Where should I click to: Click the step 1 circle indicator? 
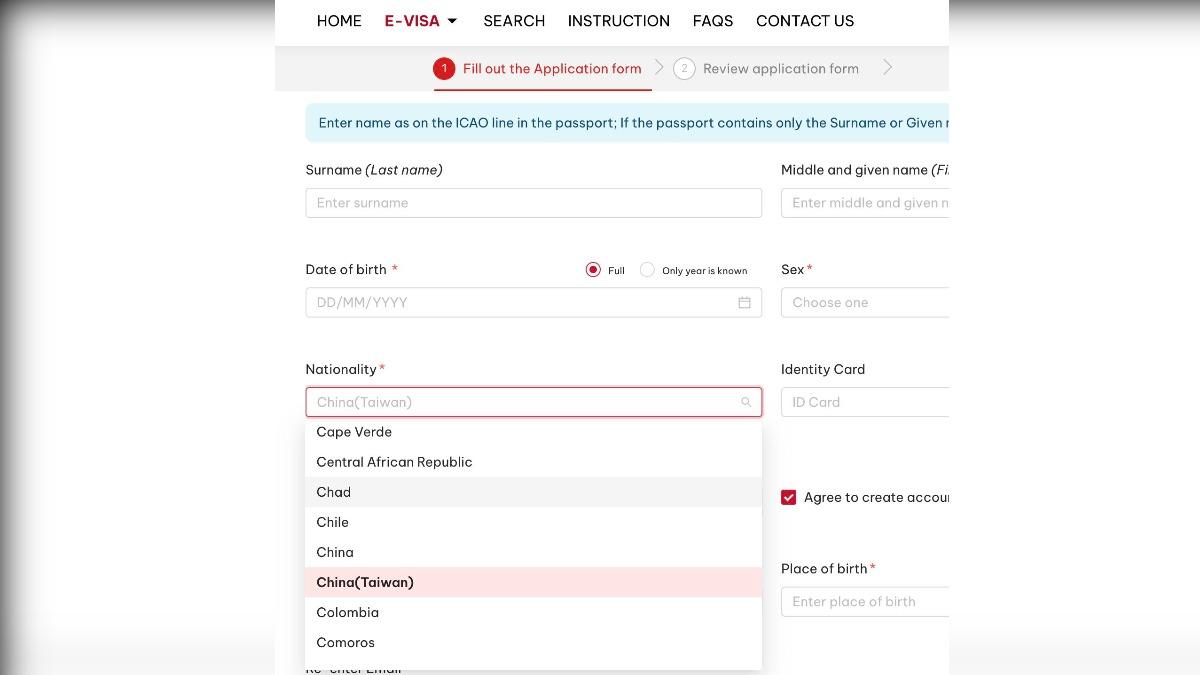click(444, 68)
